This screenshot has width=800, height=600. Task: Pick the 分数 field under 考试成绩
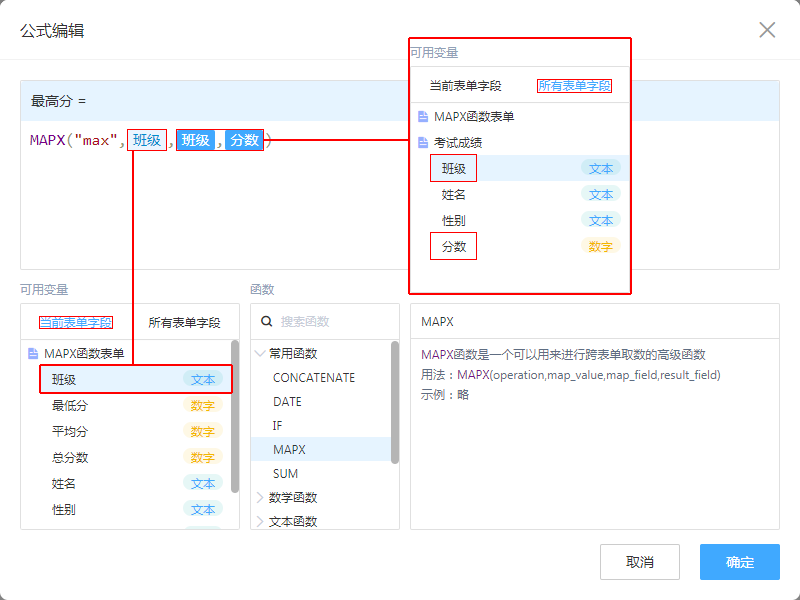(x=454, y=246)
